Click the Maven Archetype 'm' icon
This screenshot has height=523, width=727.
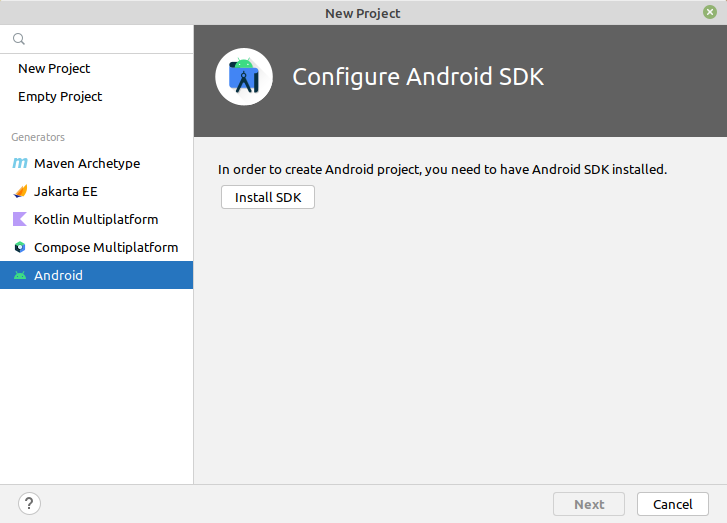(20, 163)
